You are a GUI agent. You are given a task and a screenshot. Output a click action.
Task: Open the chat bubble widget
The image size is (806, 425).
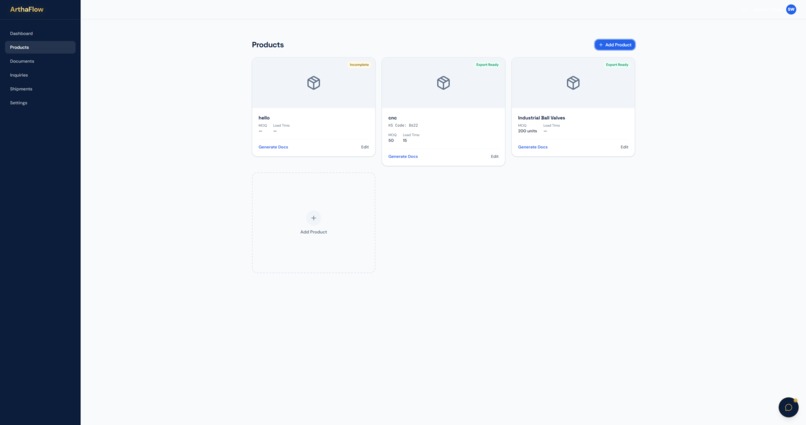point(788,407)
